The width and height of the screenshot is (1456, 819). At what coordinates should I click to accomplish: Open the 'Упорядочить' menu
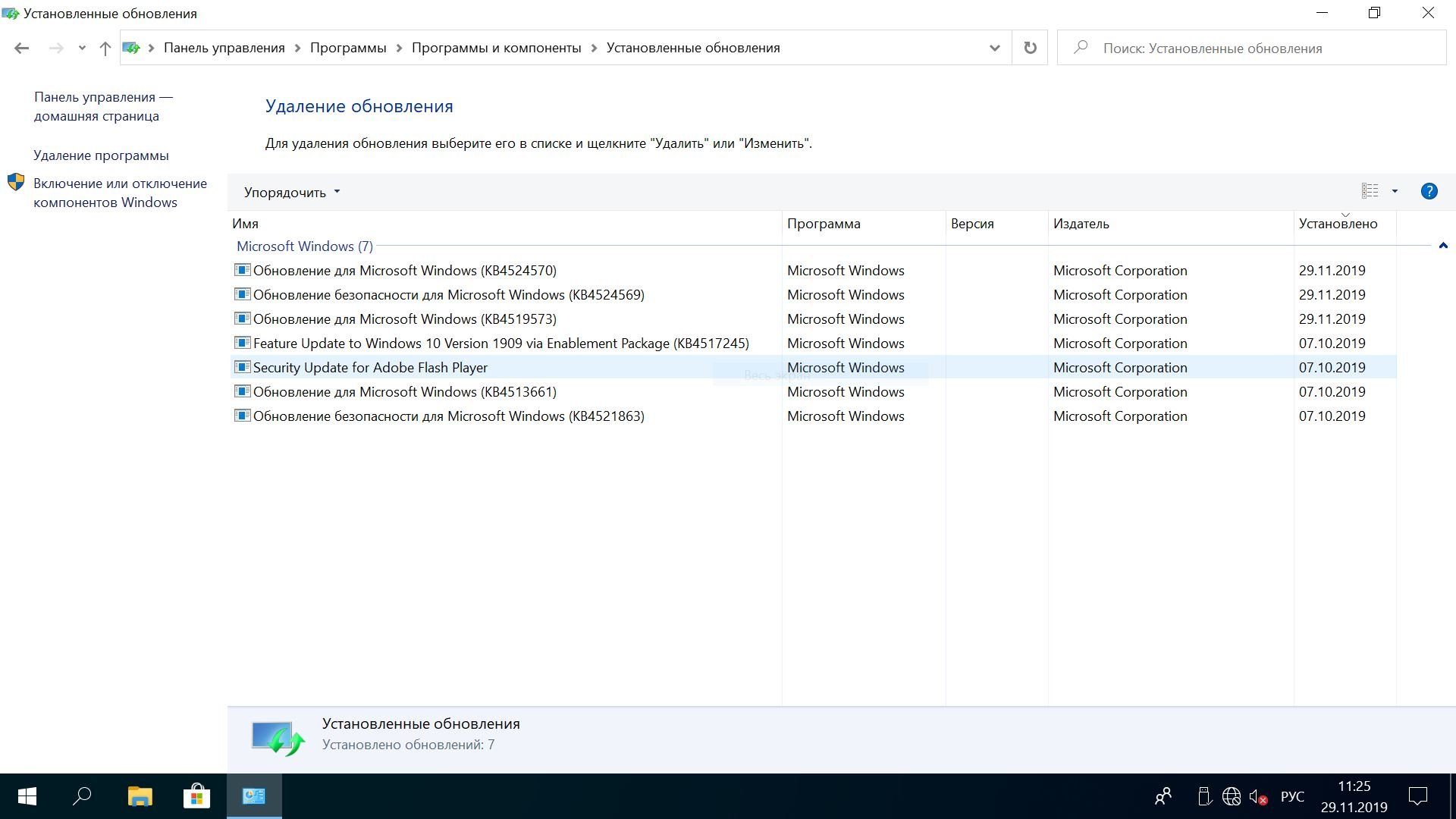pyautogui.click(x=292, y=193)
